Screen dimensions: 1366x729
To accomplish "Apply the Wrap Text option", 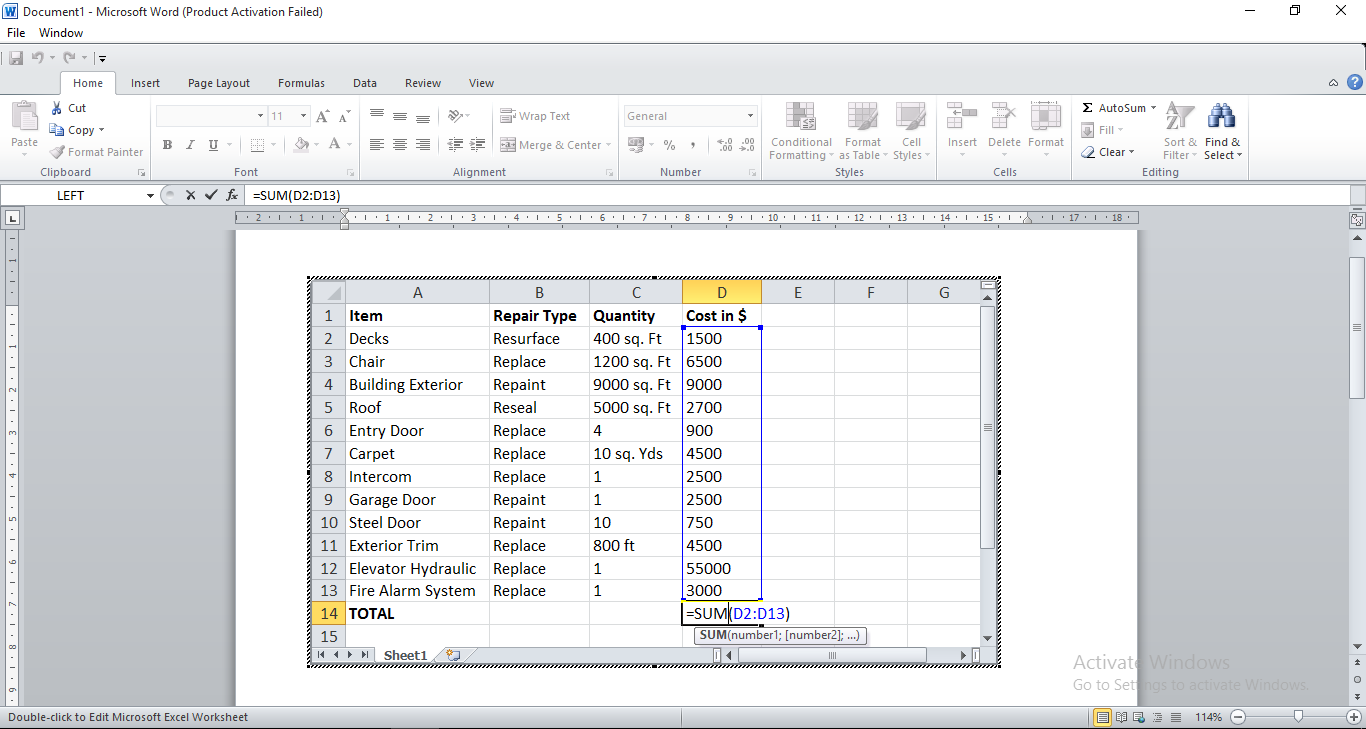I will 543,115.
